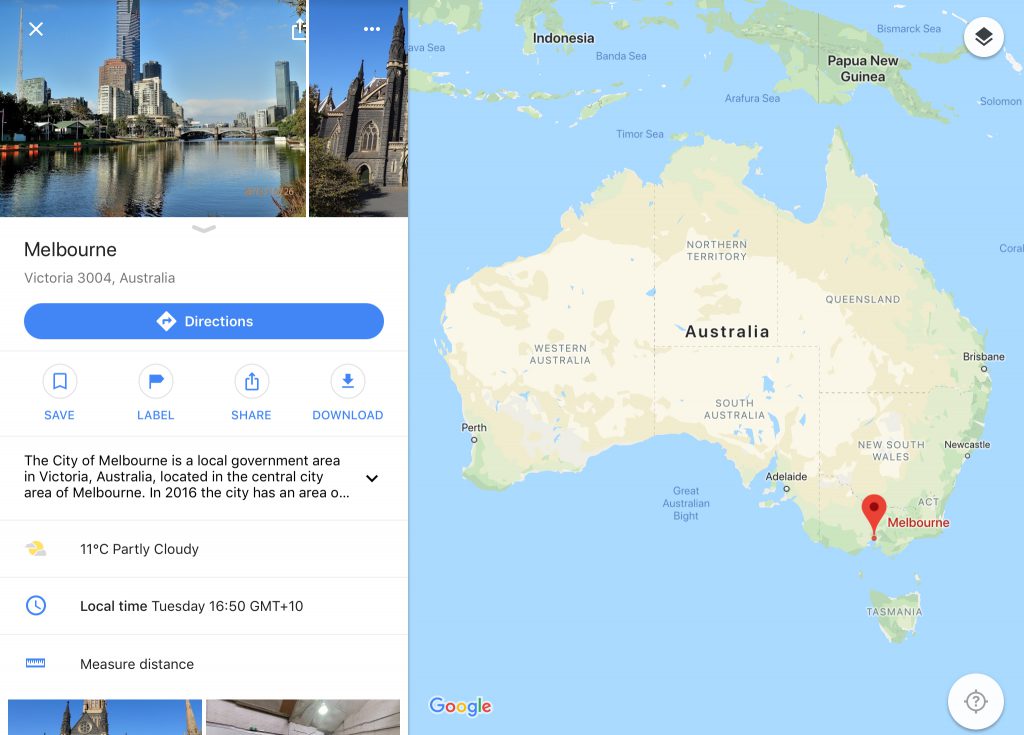Open the Measure distance tool
This screenshot has height=735, width=1024.
(204, 664)
